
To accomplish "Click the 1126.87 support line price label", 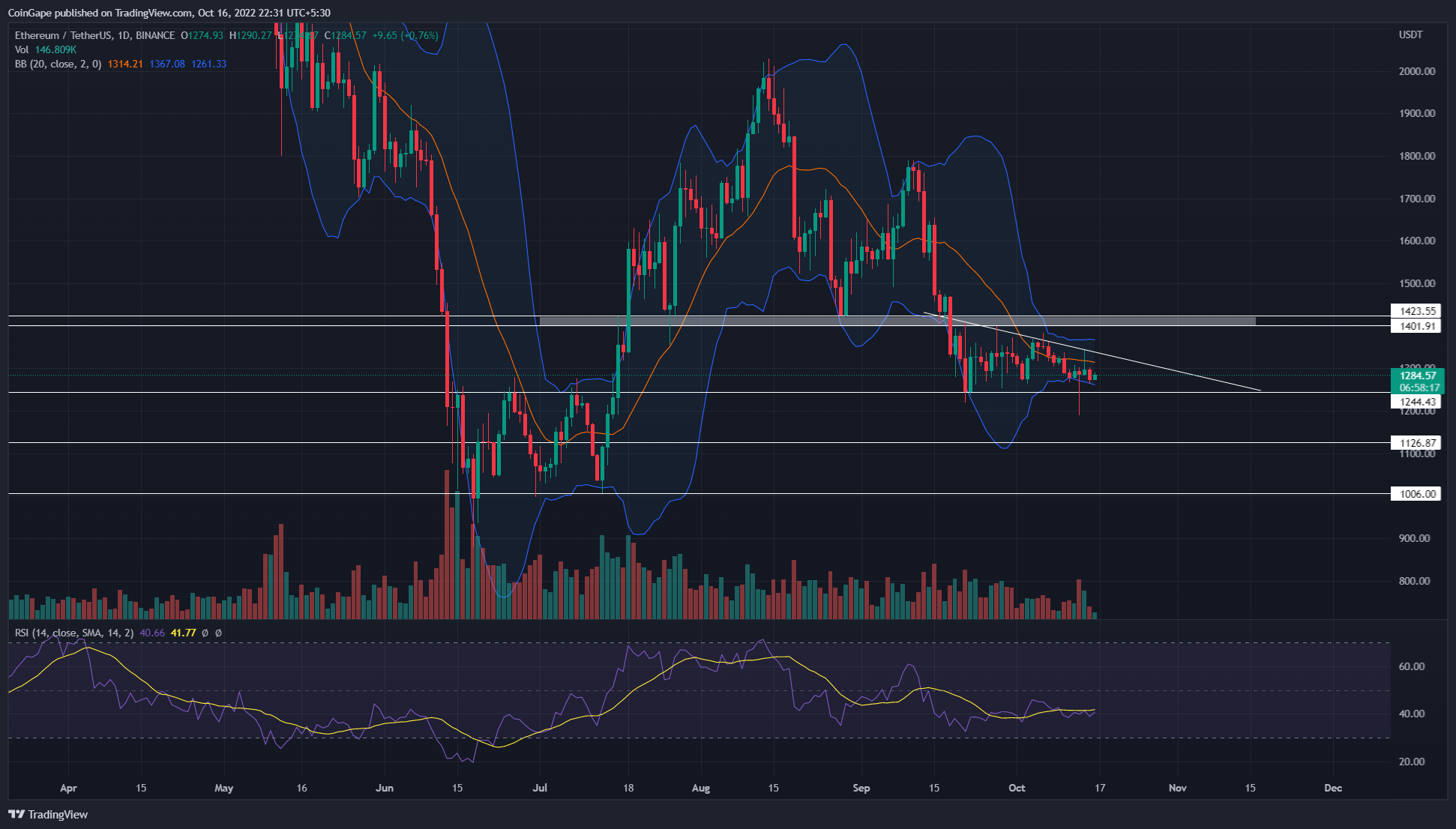I will [x=1415, y=443].
